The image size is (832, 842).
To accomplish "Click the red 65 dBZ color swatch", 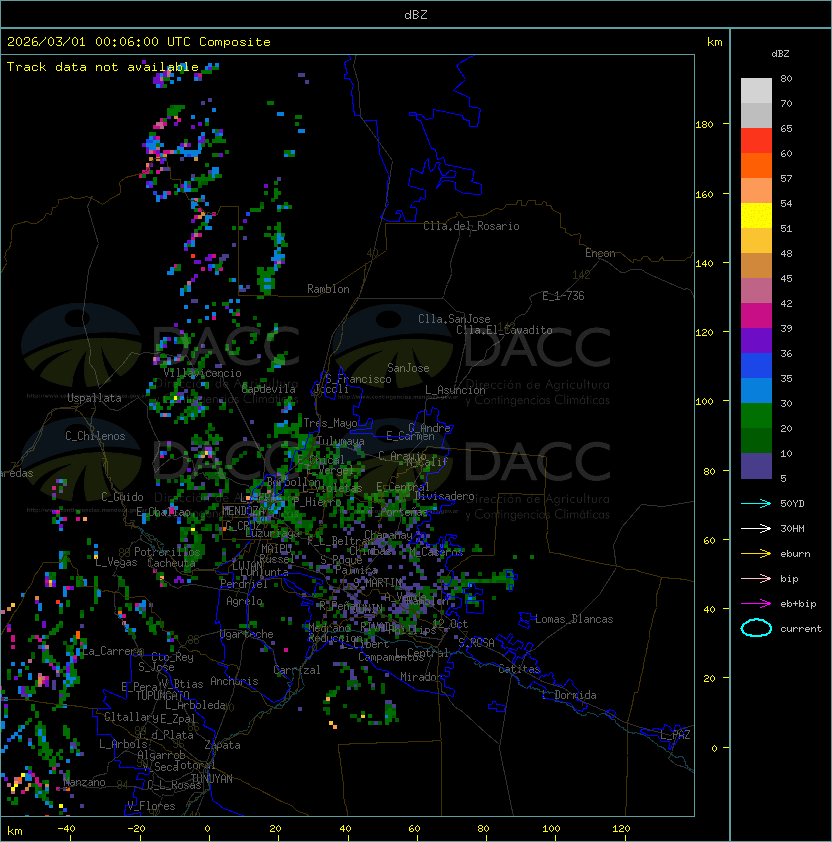I will coord(756,141).
